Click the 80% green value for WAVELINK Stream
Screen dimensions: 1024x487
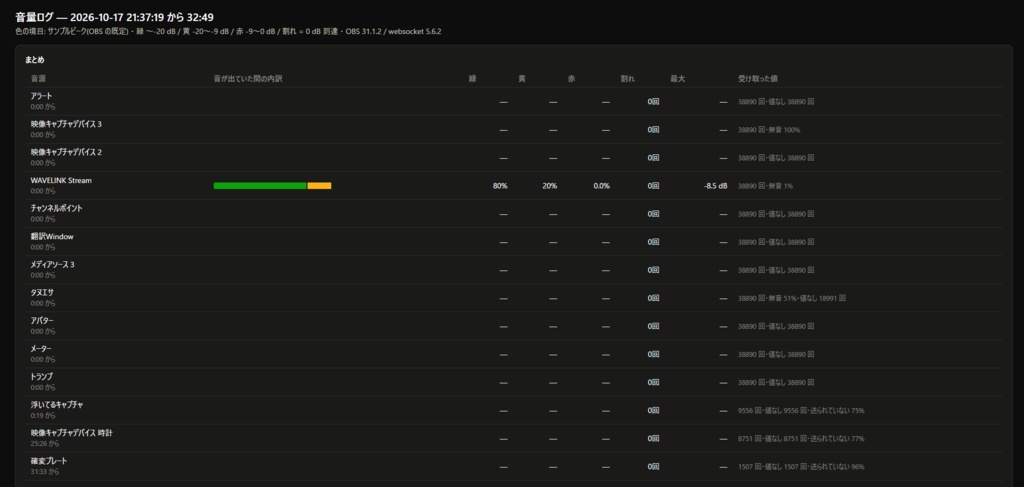point(500,186)
